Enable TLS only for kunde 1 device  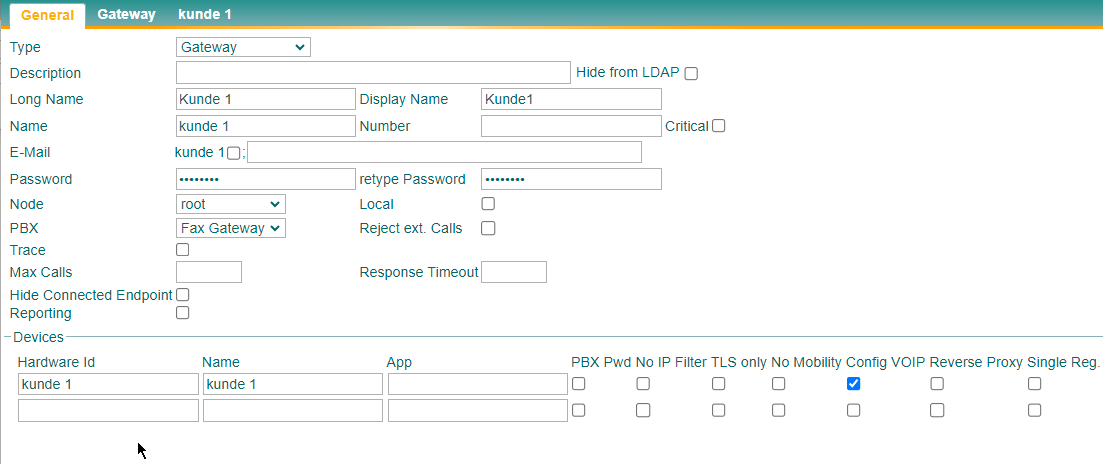tap(718, 384)
